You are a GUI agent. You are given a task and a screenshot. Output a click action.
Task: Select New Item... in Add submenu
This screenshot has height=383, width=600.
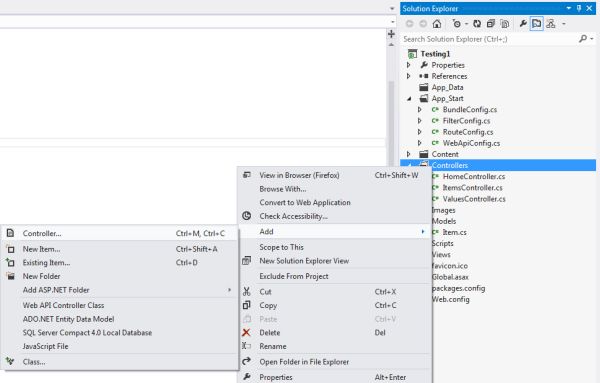120,249
